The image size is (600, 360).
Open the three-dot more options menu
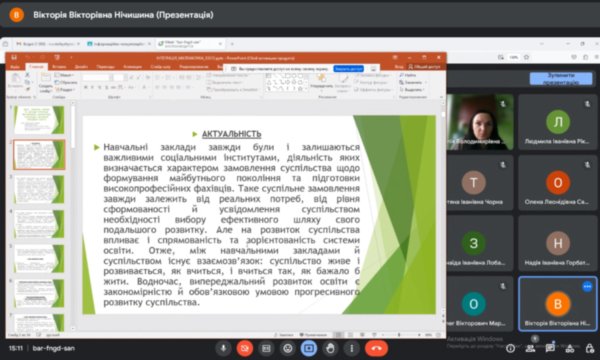point(352,348)
